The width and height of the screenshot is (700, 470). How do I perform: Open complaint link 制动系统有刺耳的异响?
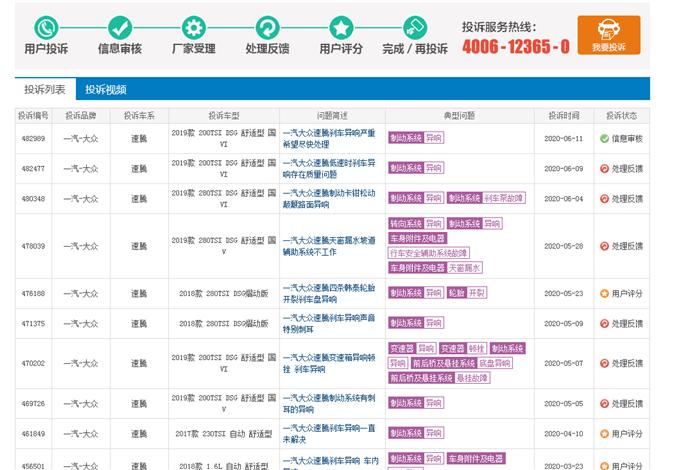pyautogui.click(x=329, y=403)
